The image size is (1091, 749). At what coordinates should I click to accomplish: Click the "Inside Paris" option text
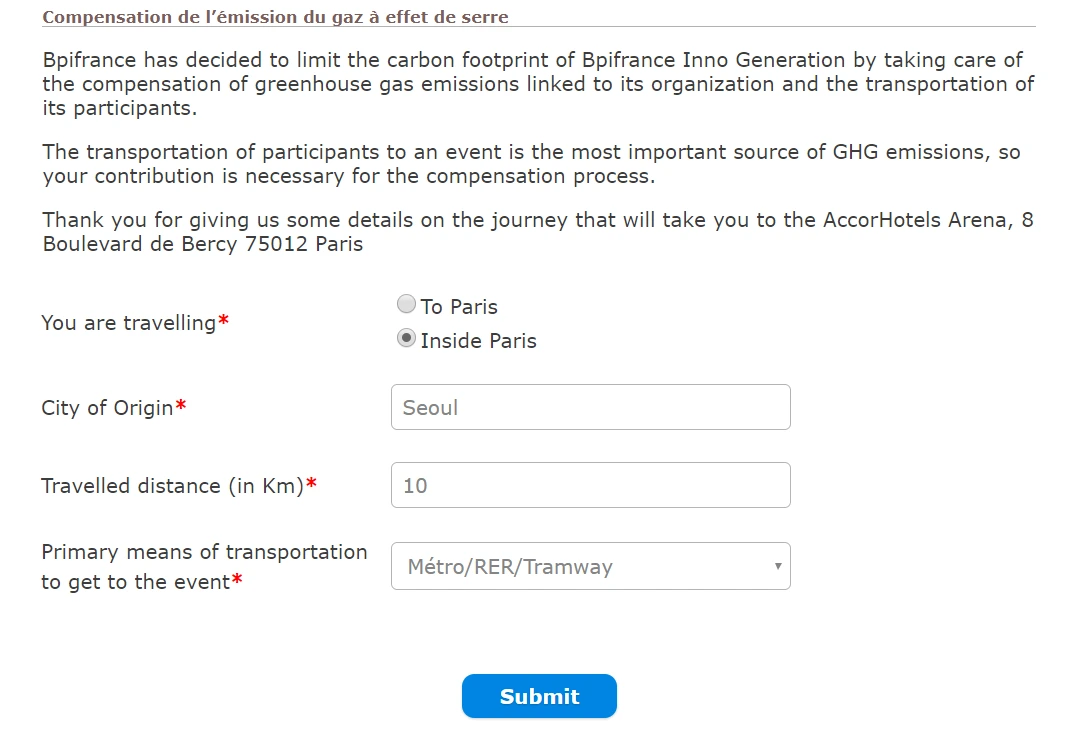478,341
